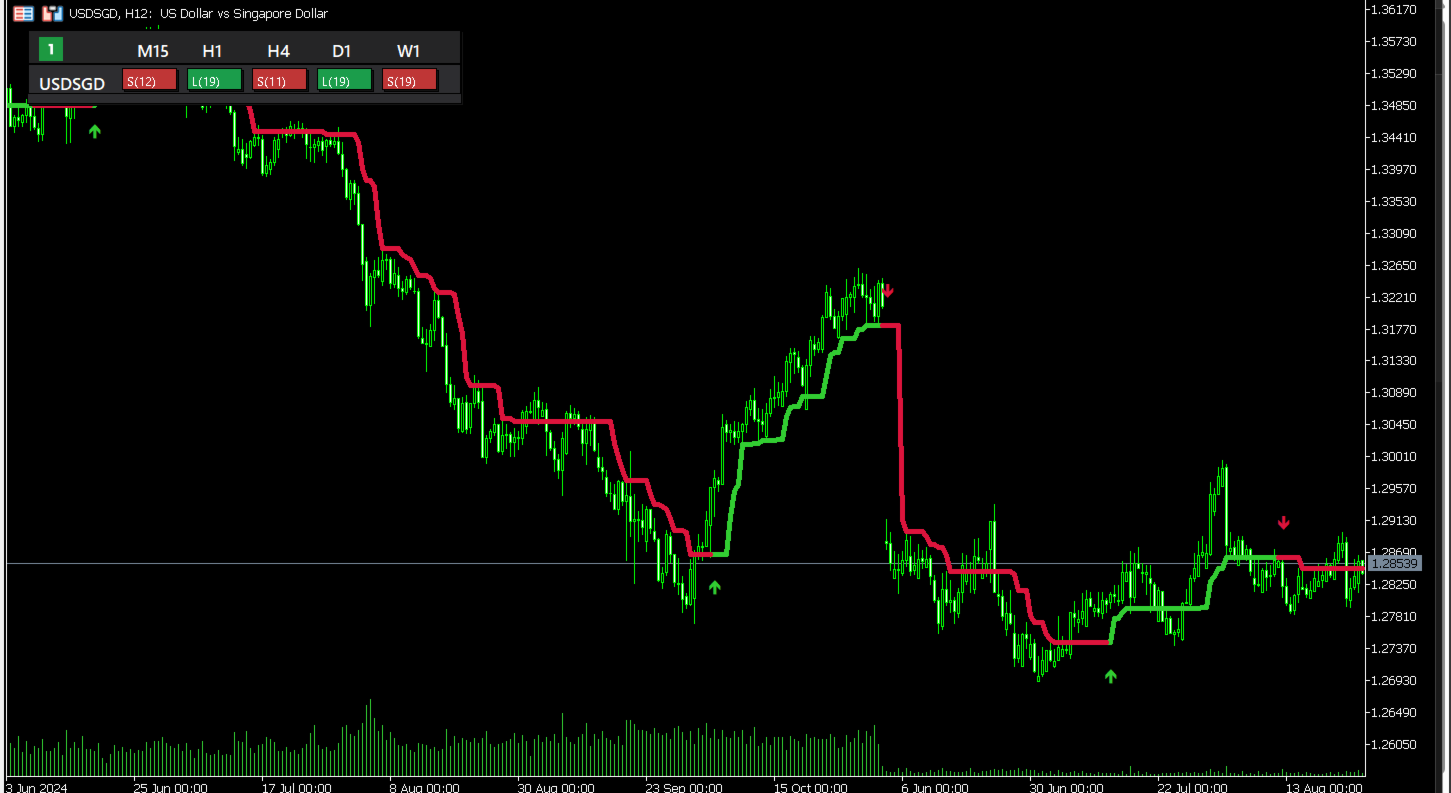1451x793 pixels.
Task: Select the W1 timeframe column header
Action: (x=408, y=51)
